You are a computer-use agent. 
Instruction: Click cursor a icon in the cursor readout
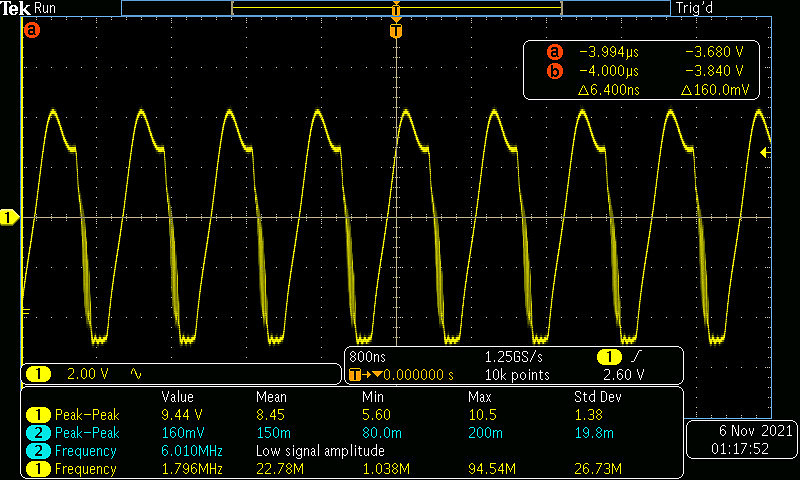(555, 52)
